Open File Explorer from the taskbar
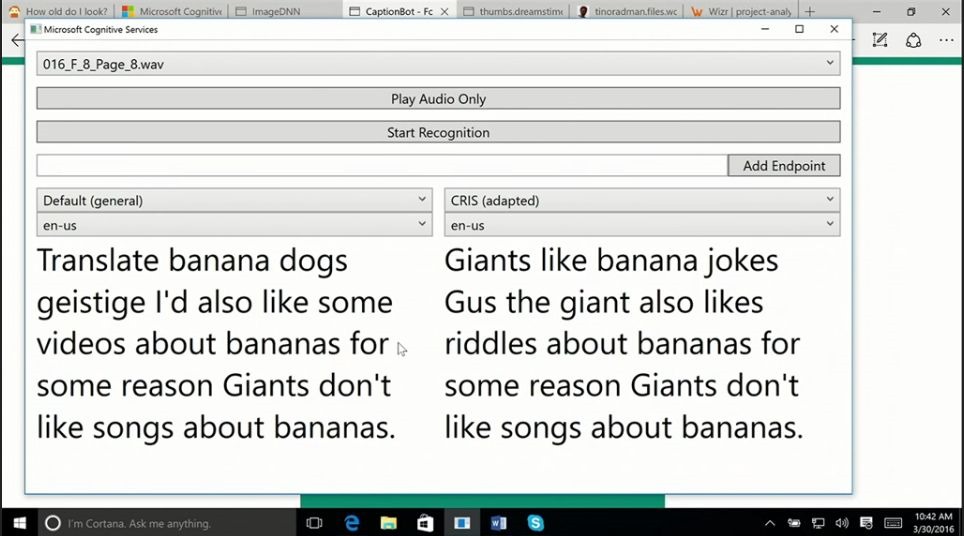 [388, 522]
